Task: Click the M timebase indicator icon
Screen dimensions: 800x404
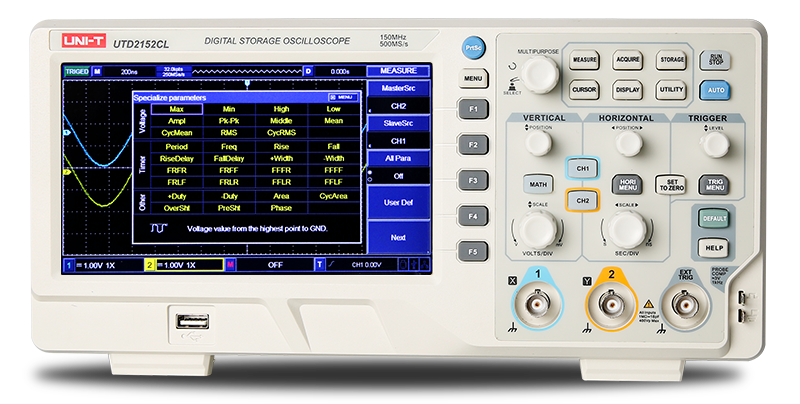Action: pyautogui.click(x=97, y=72)
